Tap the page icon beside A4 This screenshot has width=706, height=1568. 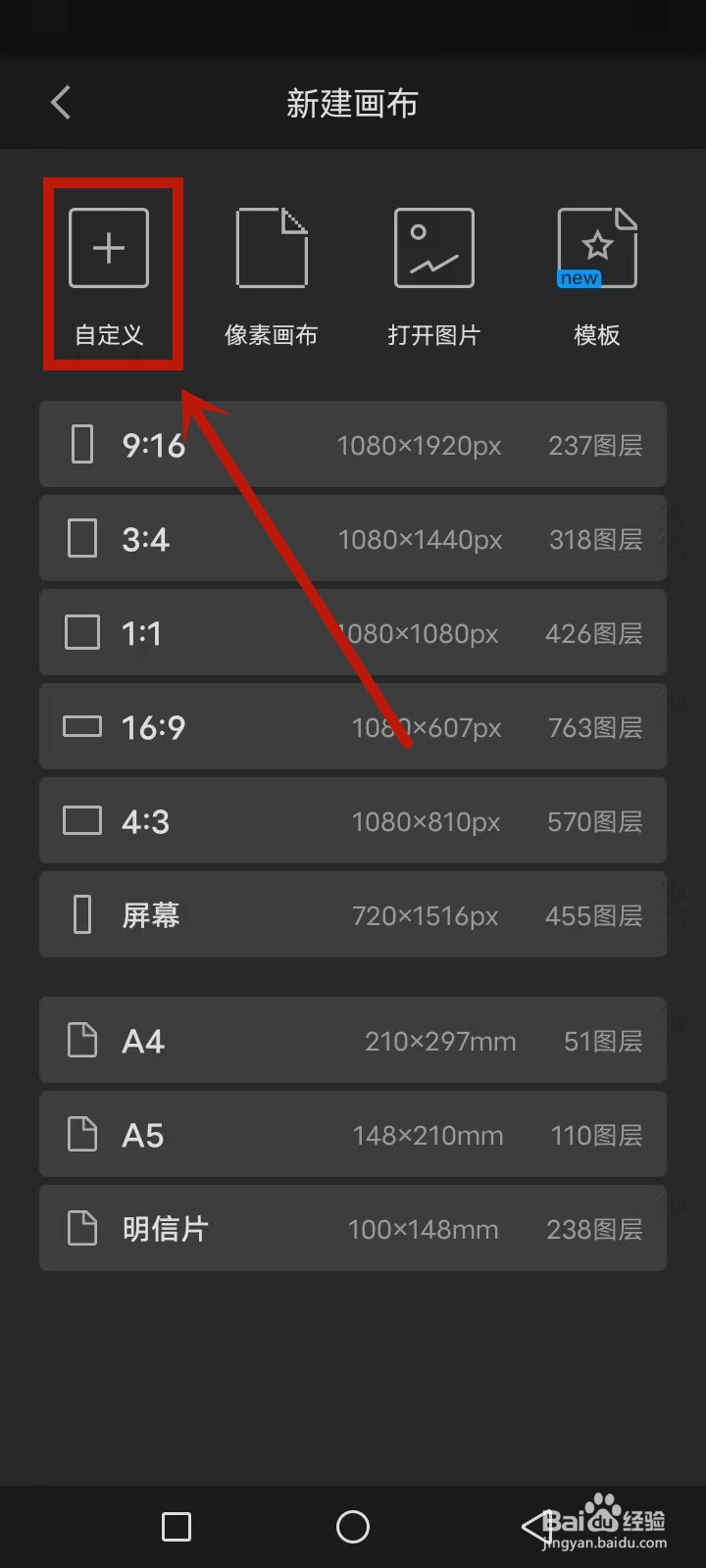[x=82, y=1040]
